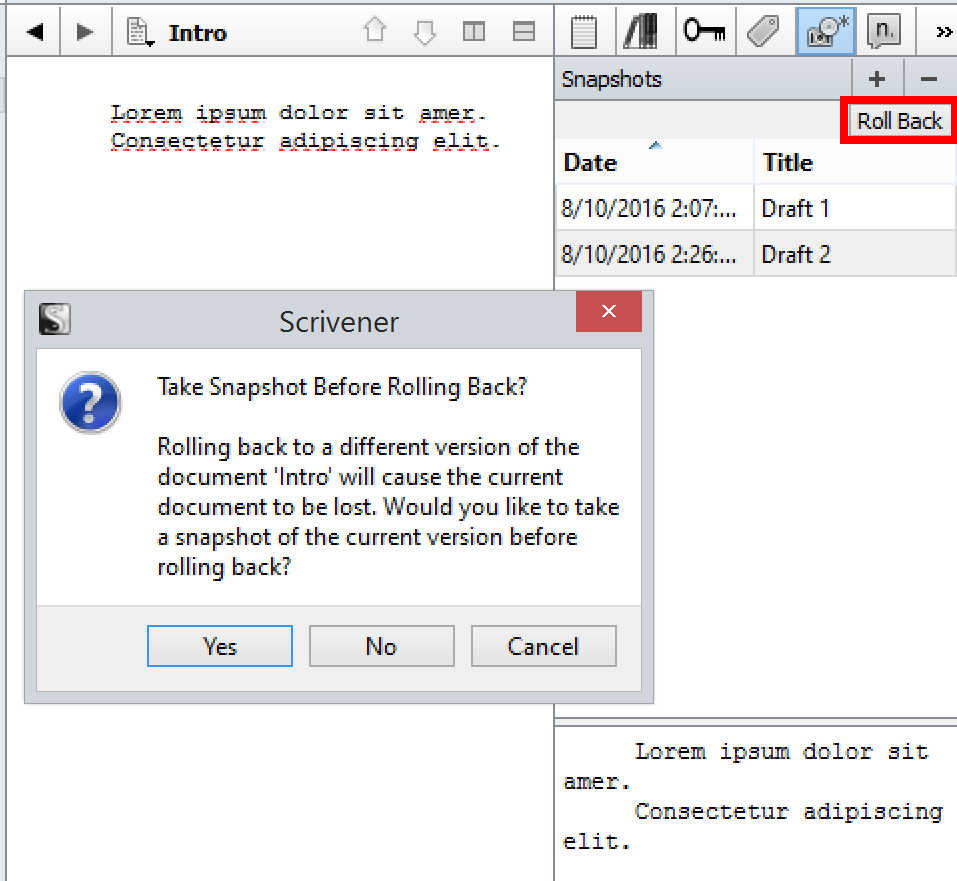Add a new snapshot with plus button
The height and width of the screenshot is (881, 957).
877,79
